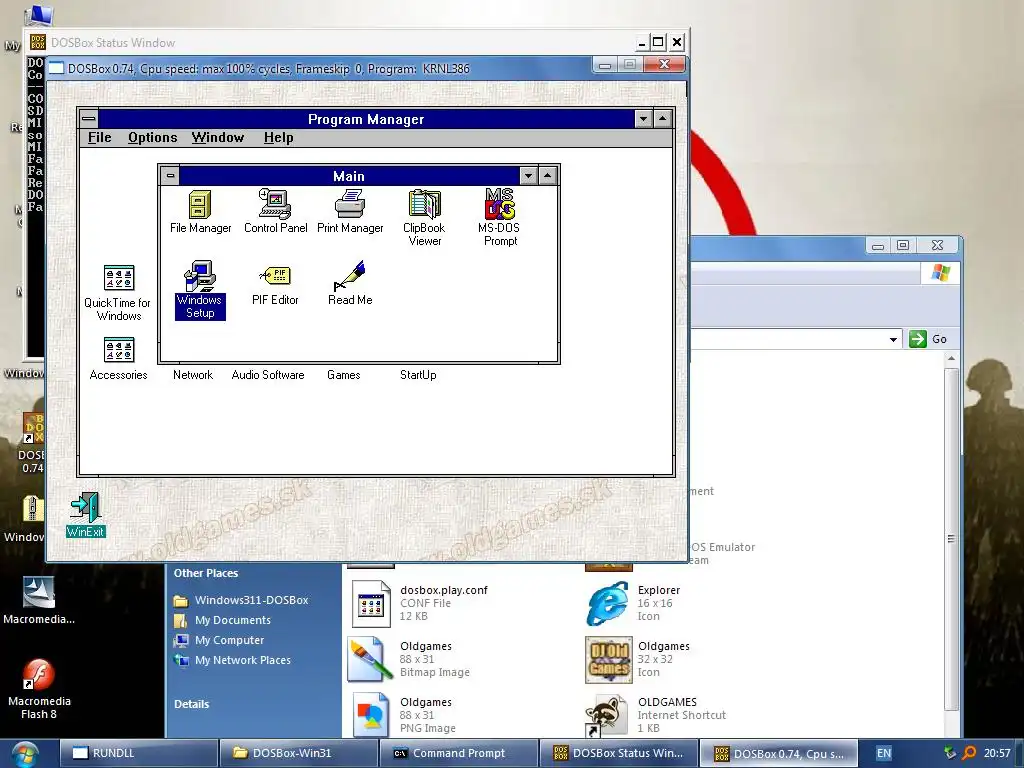Open the Control Panel icon
1024x768 pixels.
click(275, 211)
